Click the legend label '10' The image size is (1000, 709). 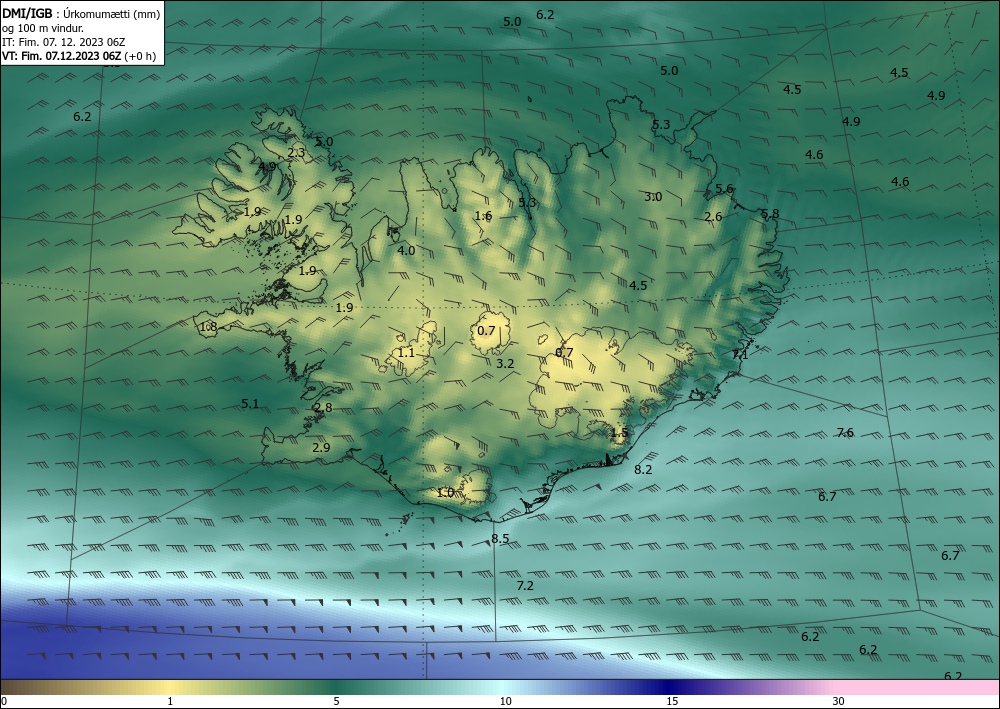click(505, 701)
